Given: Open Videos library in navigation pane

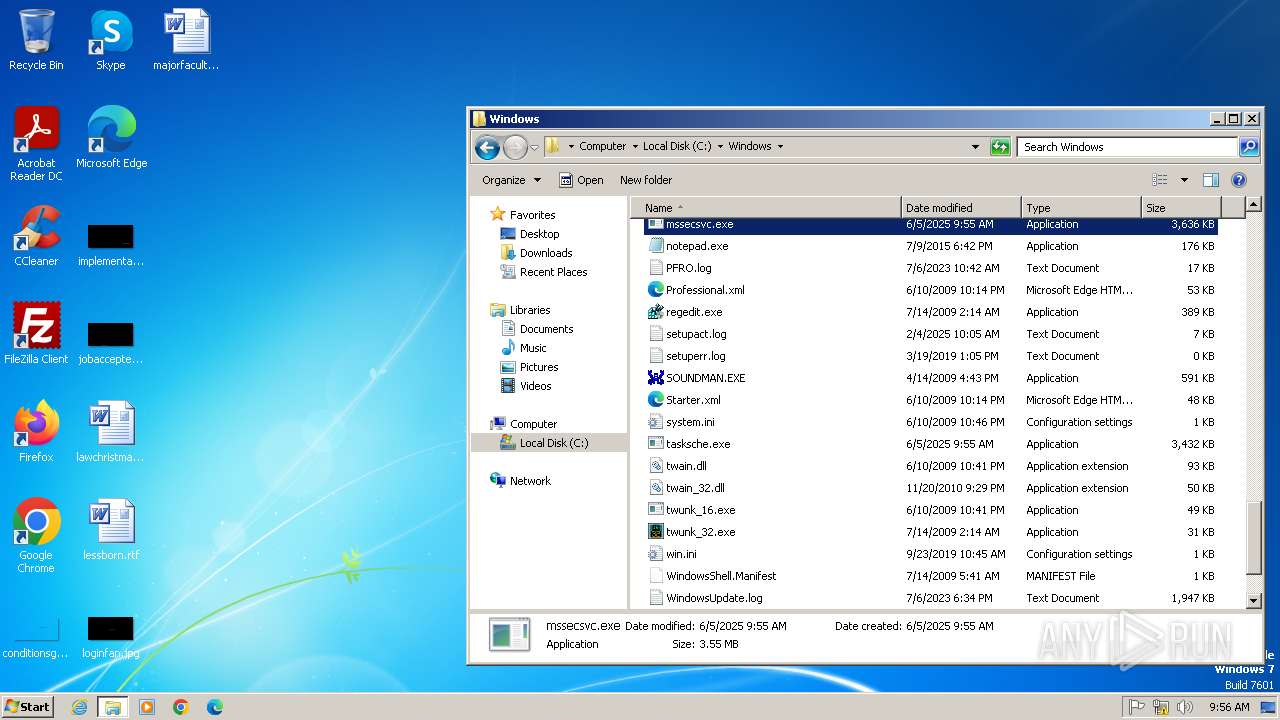Looking at the screenshot, I should tap(535, 386).
